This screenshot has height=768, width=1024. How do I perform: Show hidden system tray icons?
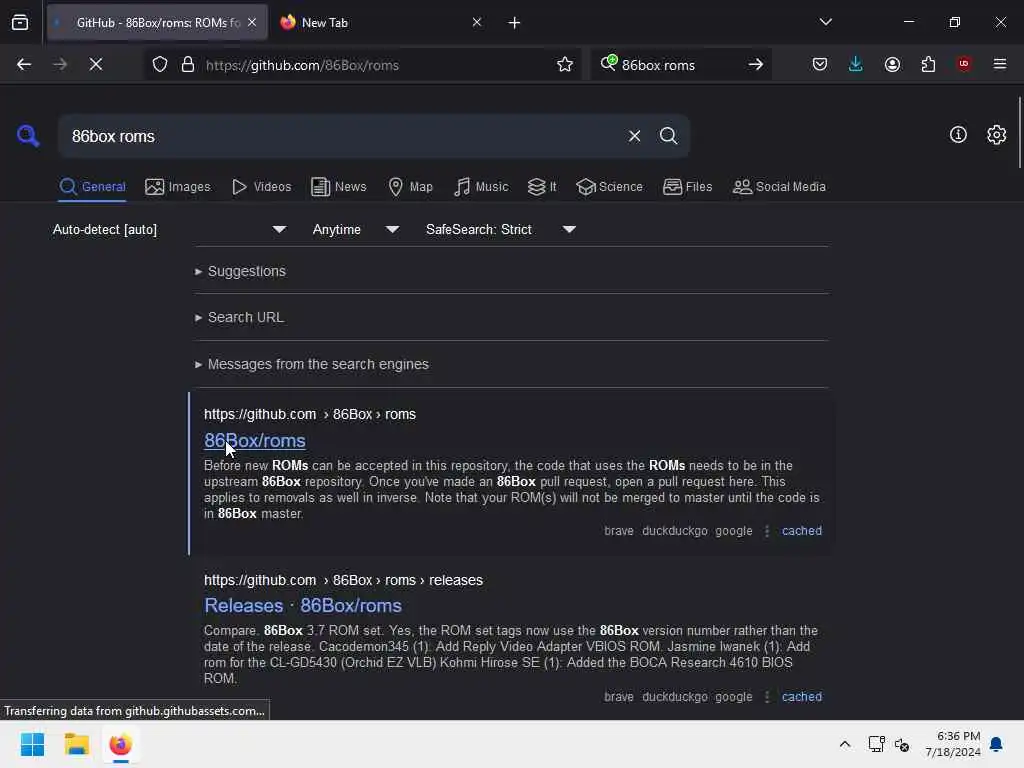coord(844,744)
